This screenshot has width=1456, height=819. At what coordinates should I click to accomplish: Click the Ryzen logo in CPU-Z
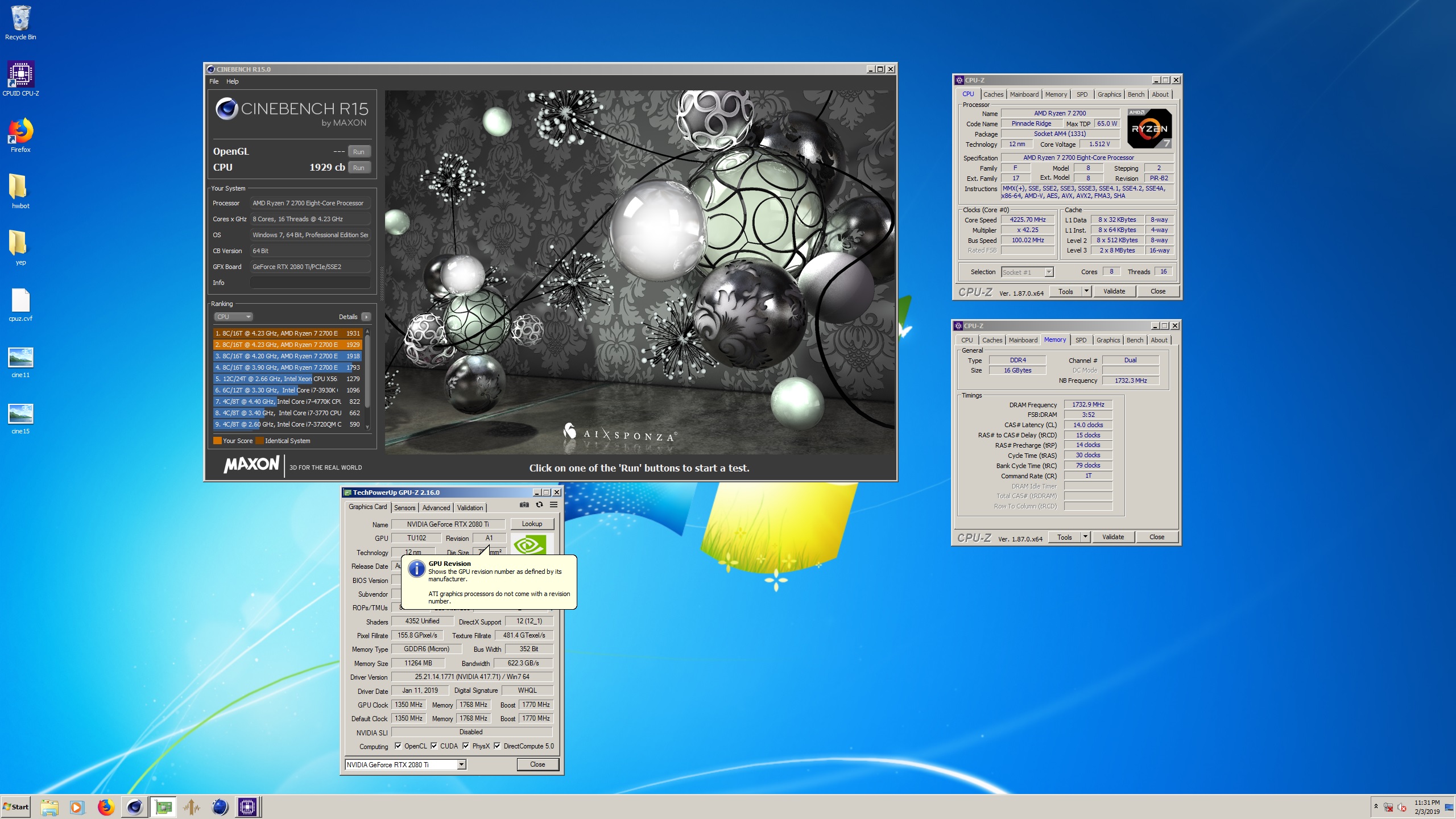pyautogui.click(x=1149, y=129)
